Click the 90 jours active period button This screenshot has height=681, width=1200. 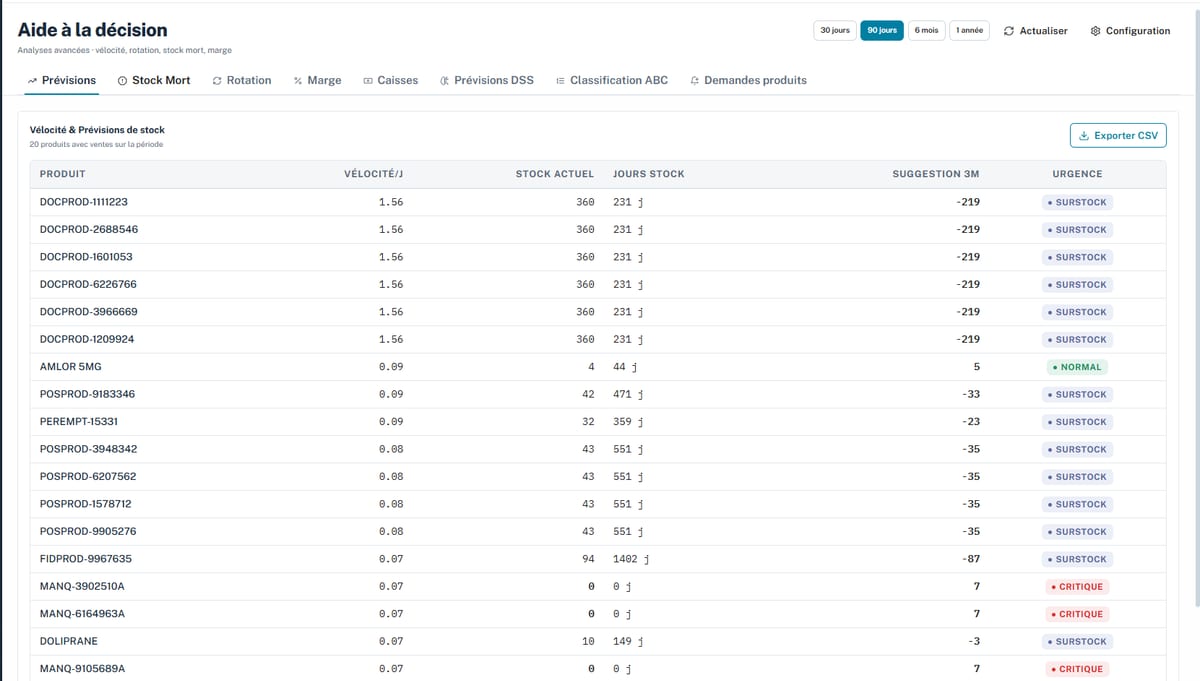click(882, 30)
